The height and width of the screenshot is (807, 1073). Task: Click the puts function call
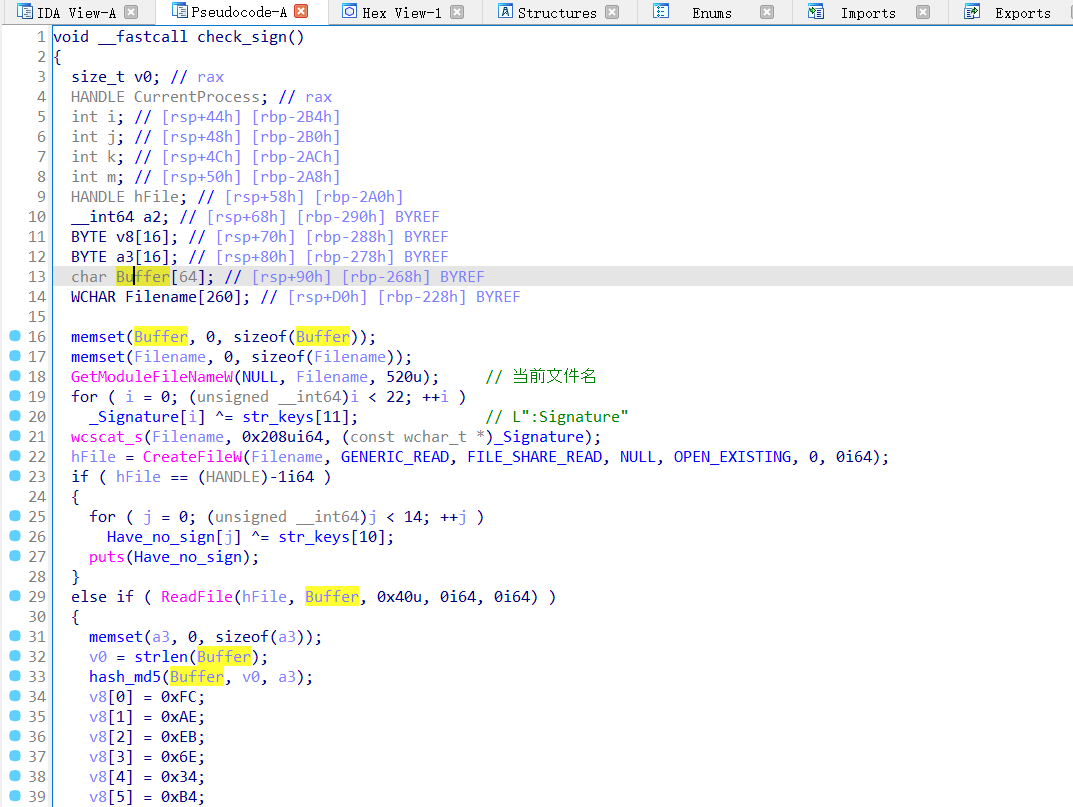tap(107, 556)
